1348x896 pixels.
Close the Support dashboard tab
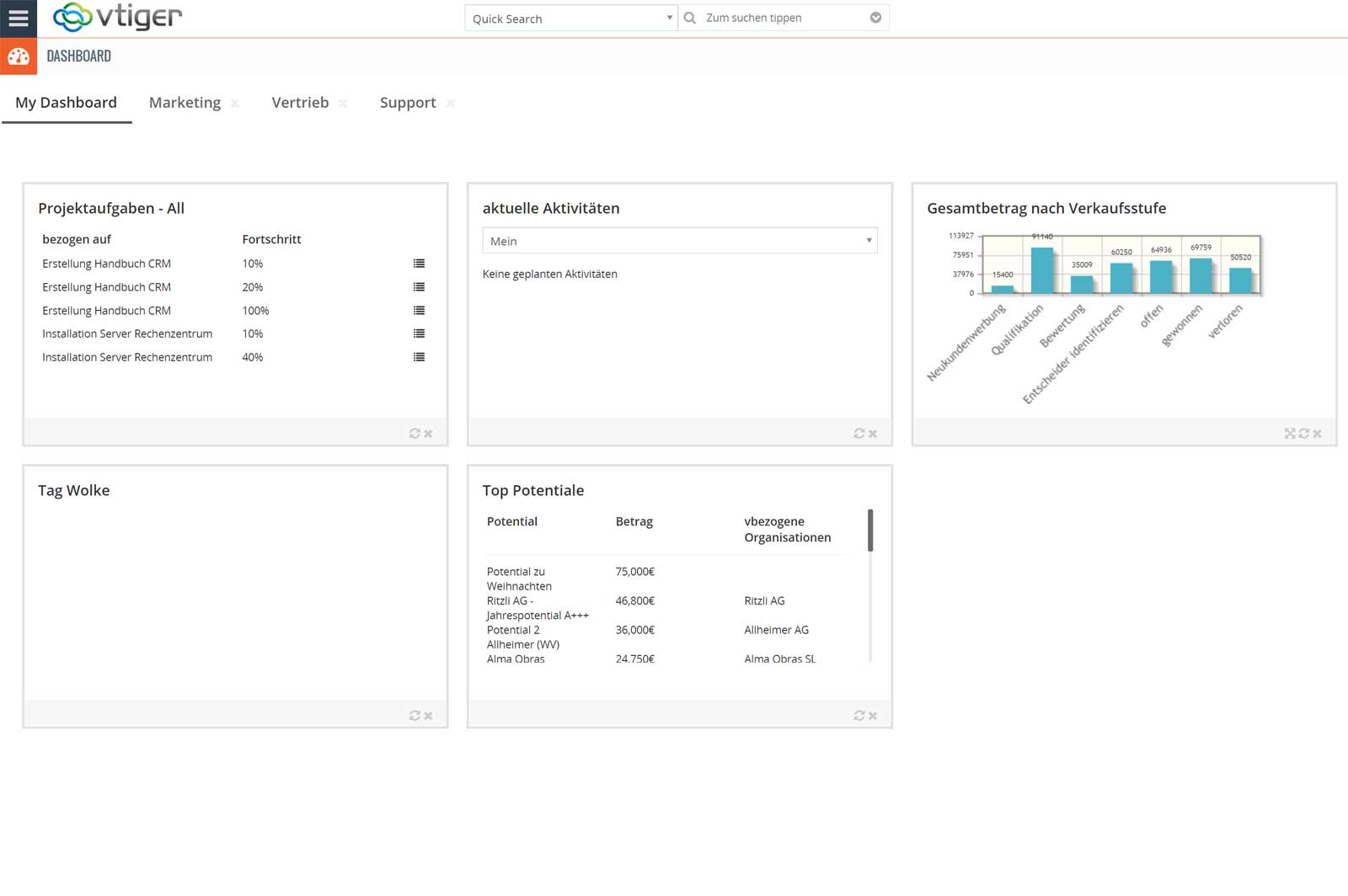coord(451,103)
